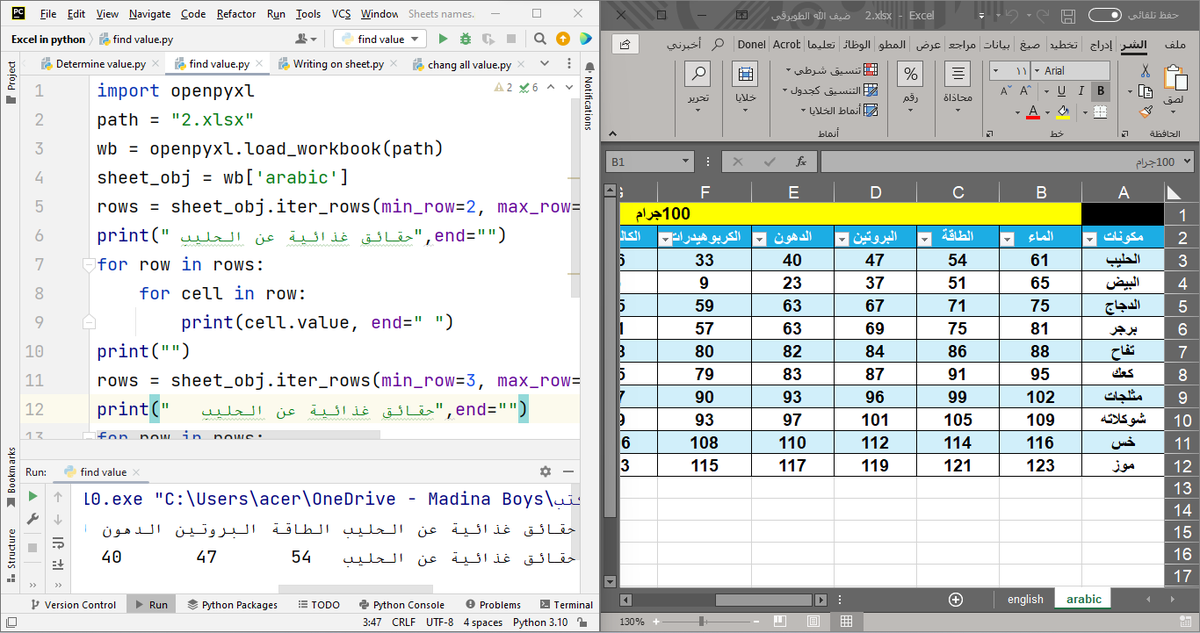The height and width of the screenshot is (633, 1200).
Task: Apply Italic formatting in Excel
Action: [x=1082, y=91]
